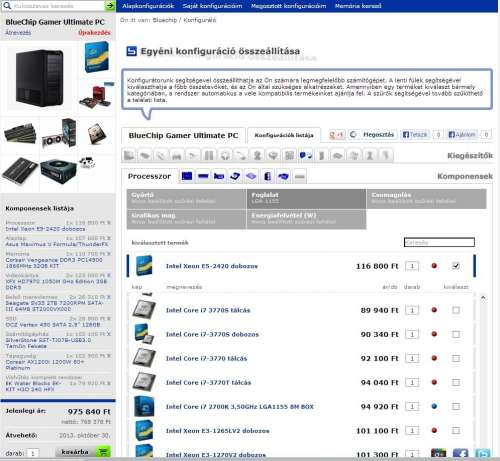Screen dimensions: 500x461
Task: Remove Videokártya from component list with X
Action: point(109,276)
